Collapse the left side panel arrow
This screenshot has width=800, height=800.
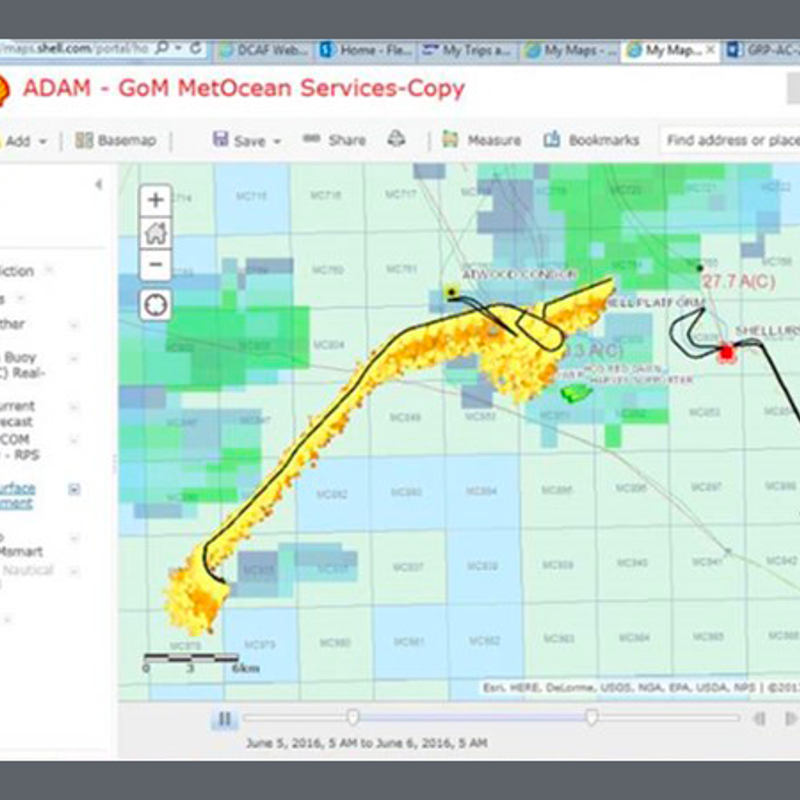coord(98,185)
